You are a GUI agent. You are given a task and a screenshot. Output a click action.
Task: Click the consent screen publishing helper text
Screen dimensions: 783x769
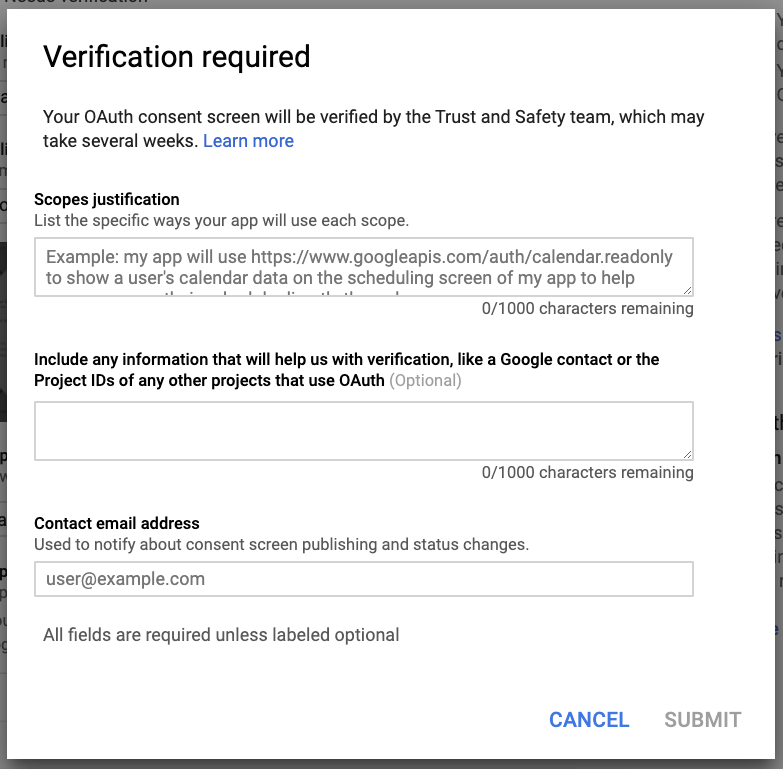point(281,545)
